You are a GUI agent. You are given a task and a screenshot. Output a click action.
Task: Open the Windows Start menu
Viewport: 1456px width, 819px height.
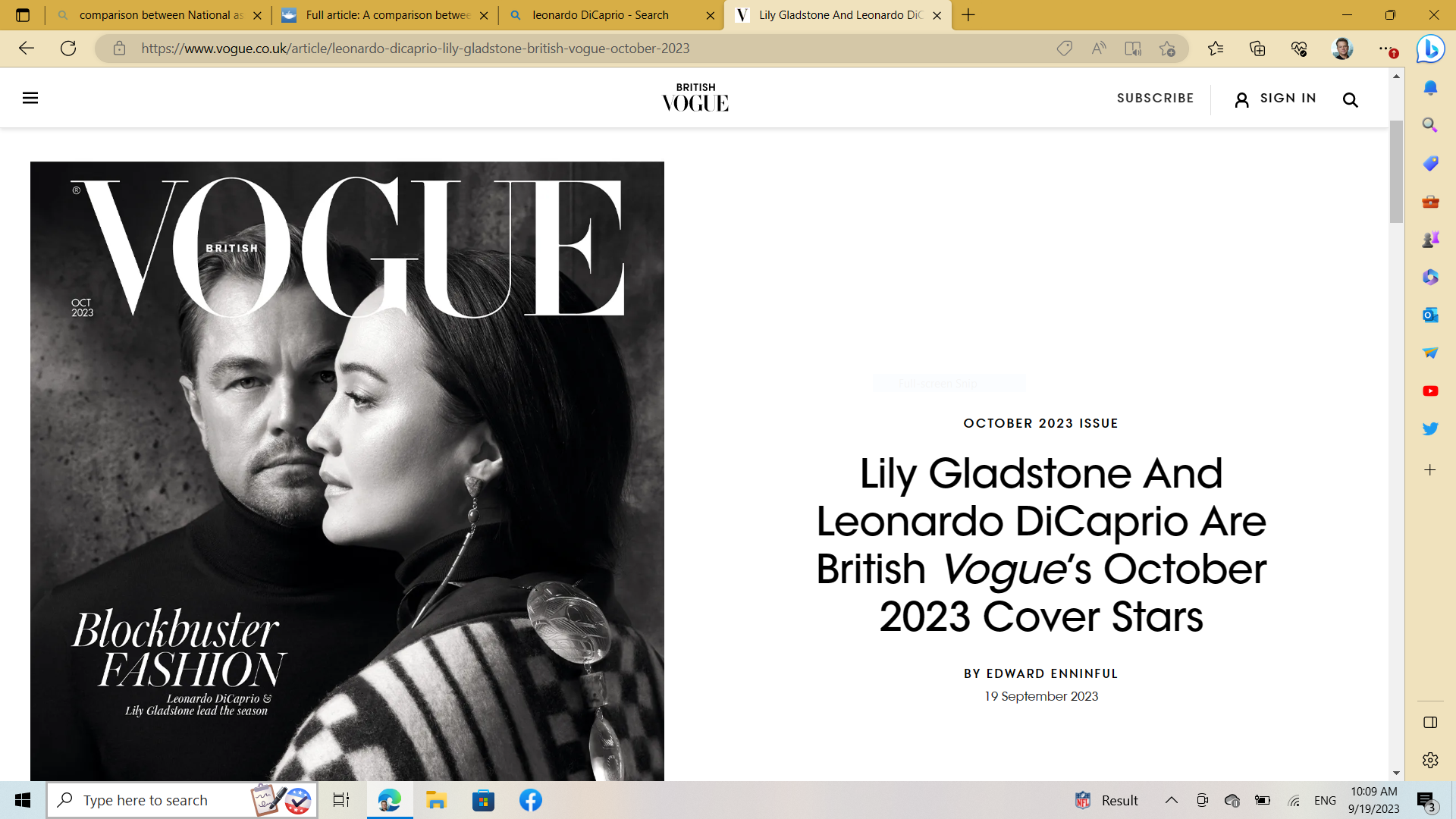23,800
